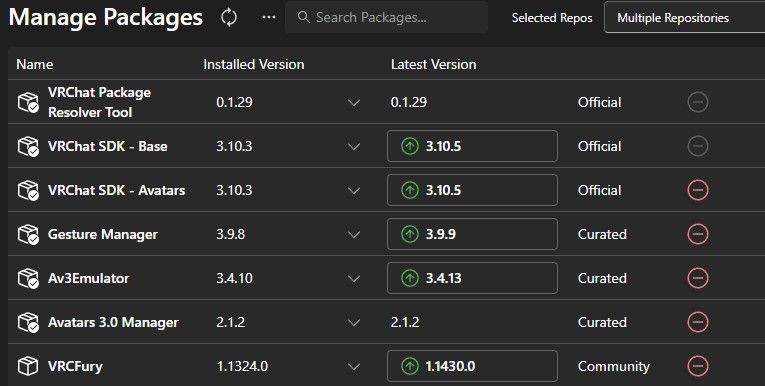Open the Multiple Repositories dropdown

coord(684,18)
